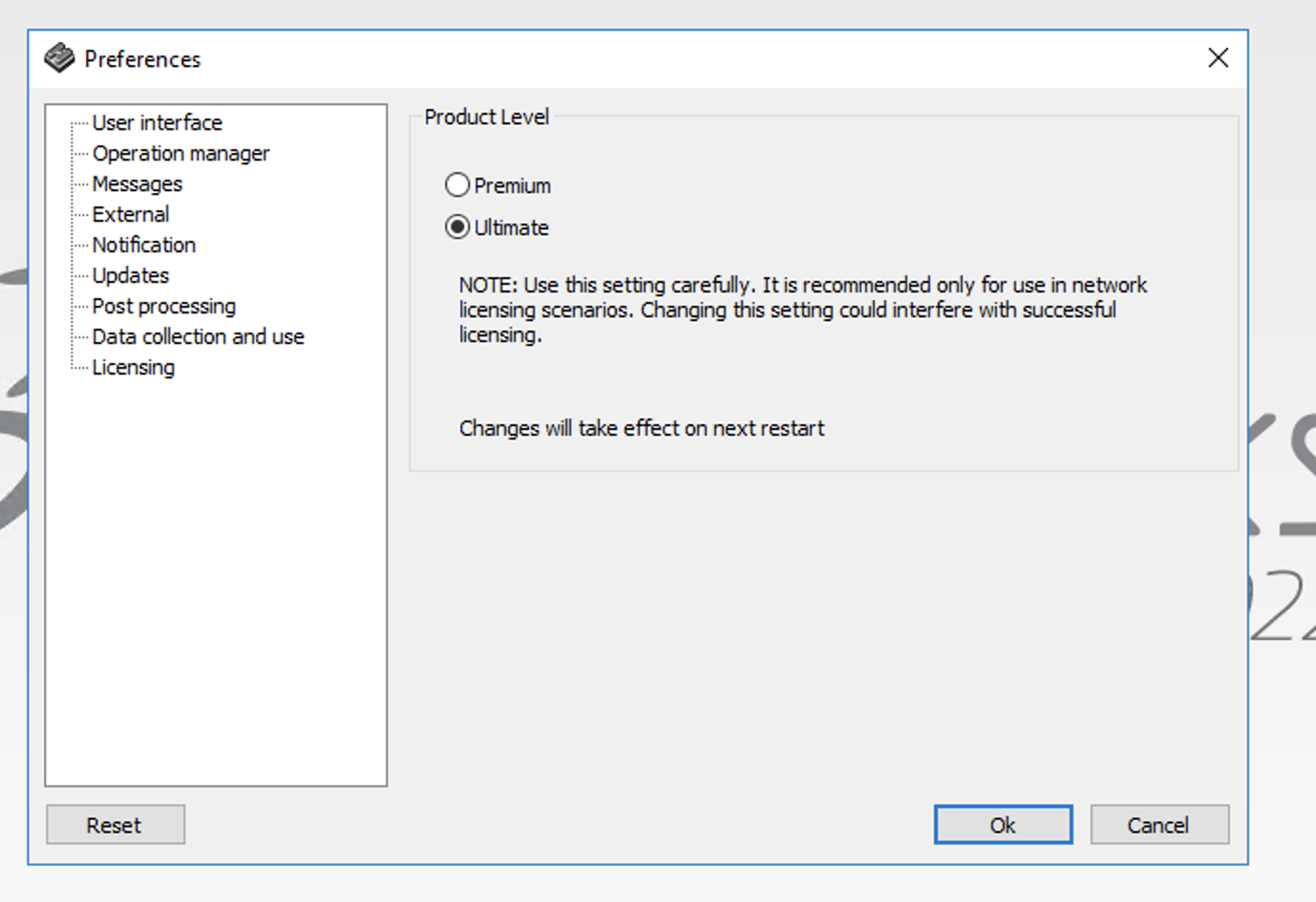
Task: Open the Post processing settings page
Action: click(163, 306)
